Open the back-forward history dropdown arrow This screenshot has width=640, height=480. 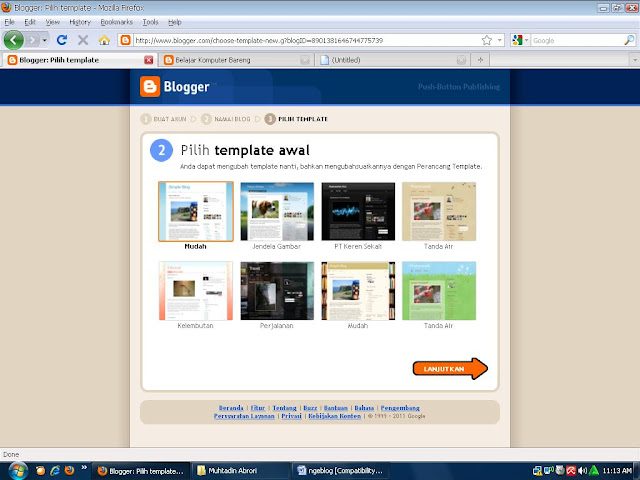coord(44,40)
